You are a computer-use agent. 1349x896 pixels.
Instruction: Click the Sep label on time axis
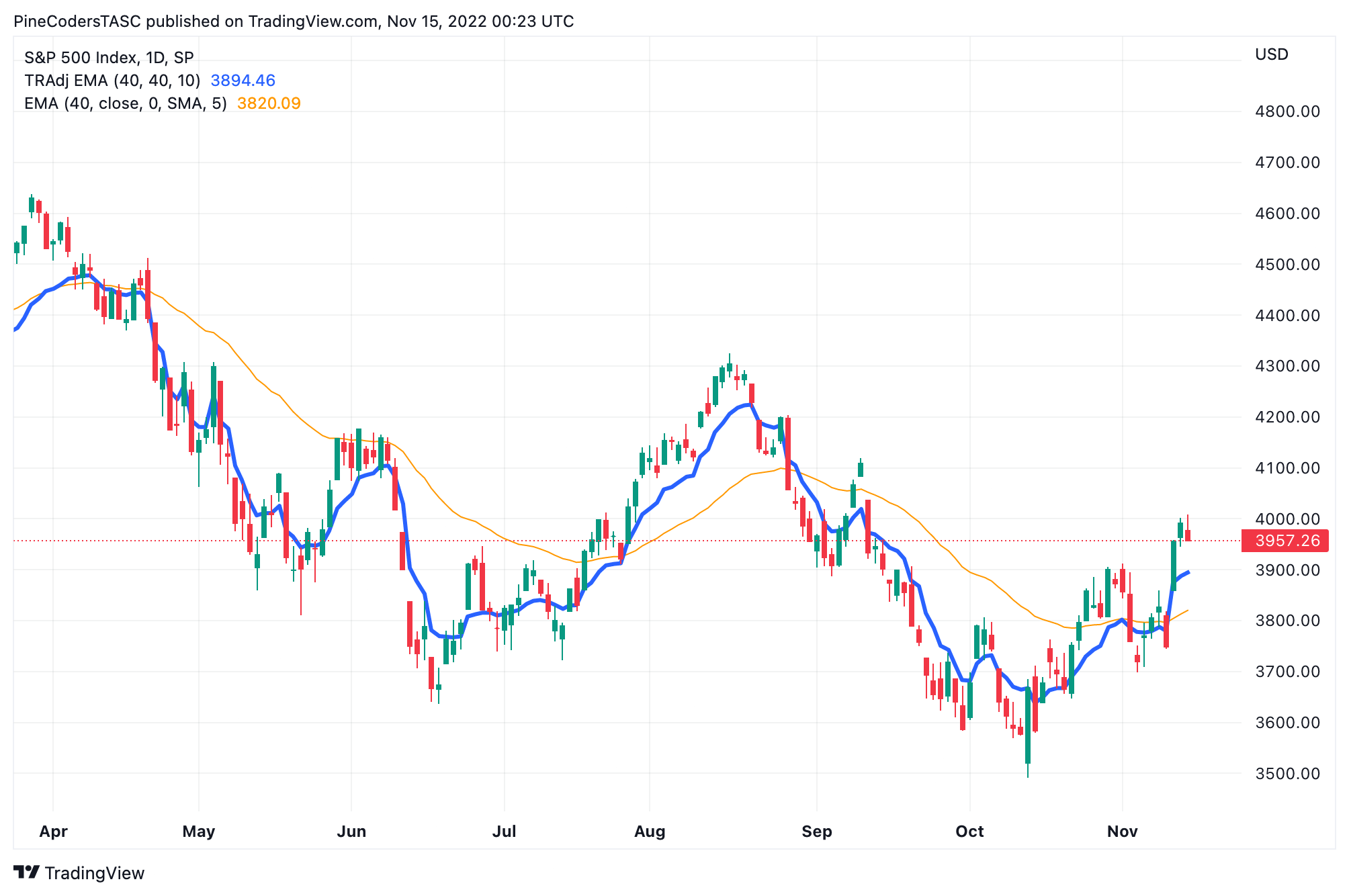(x=817, y=832)
